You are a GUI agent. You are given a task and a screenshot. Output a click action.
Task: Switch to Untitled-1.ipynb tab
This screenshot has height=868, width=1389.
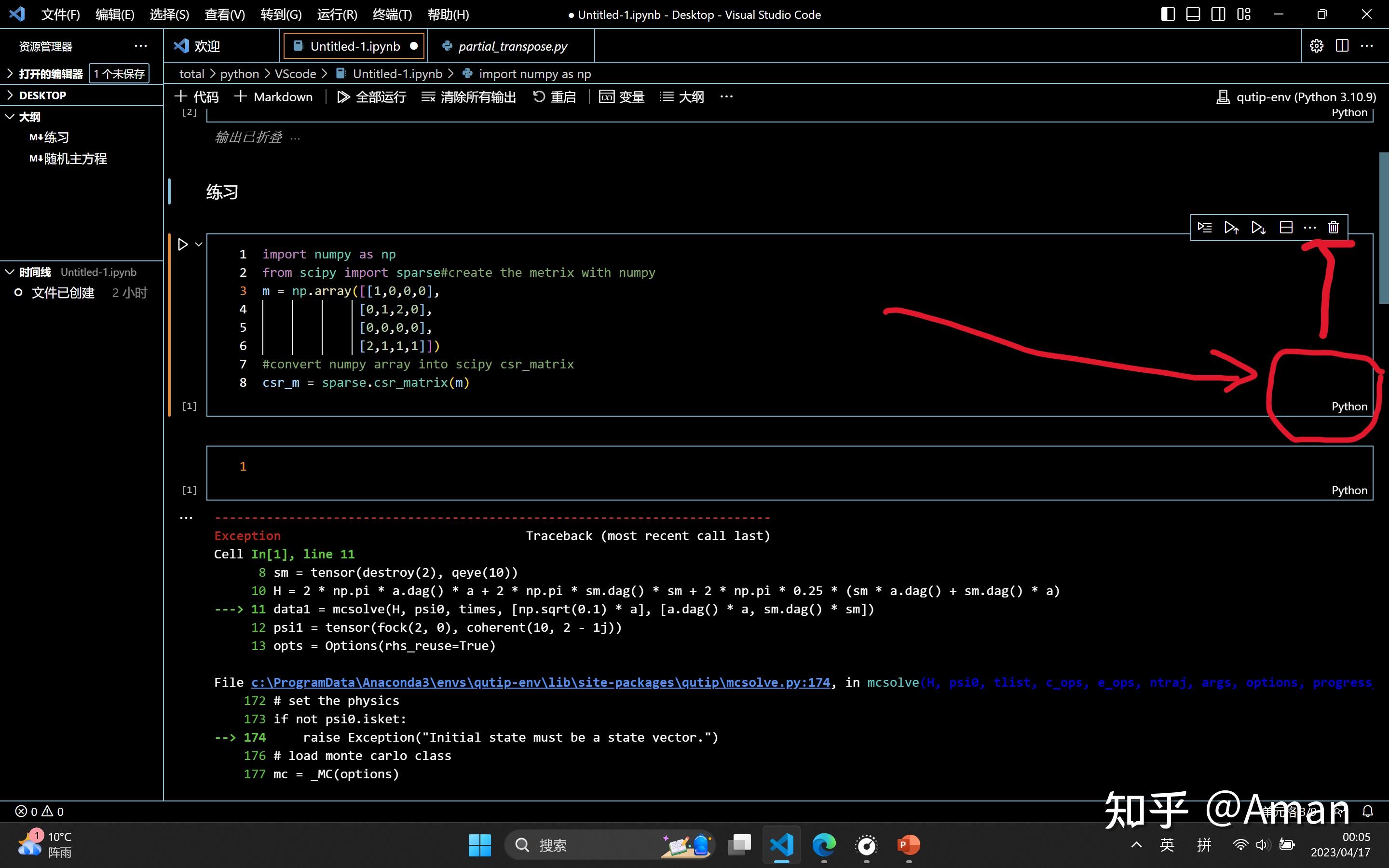(354, 46)
